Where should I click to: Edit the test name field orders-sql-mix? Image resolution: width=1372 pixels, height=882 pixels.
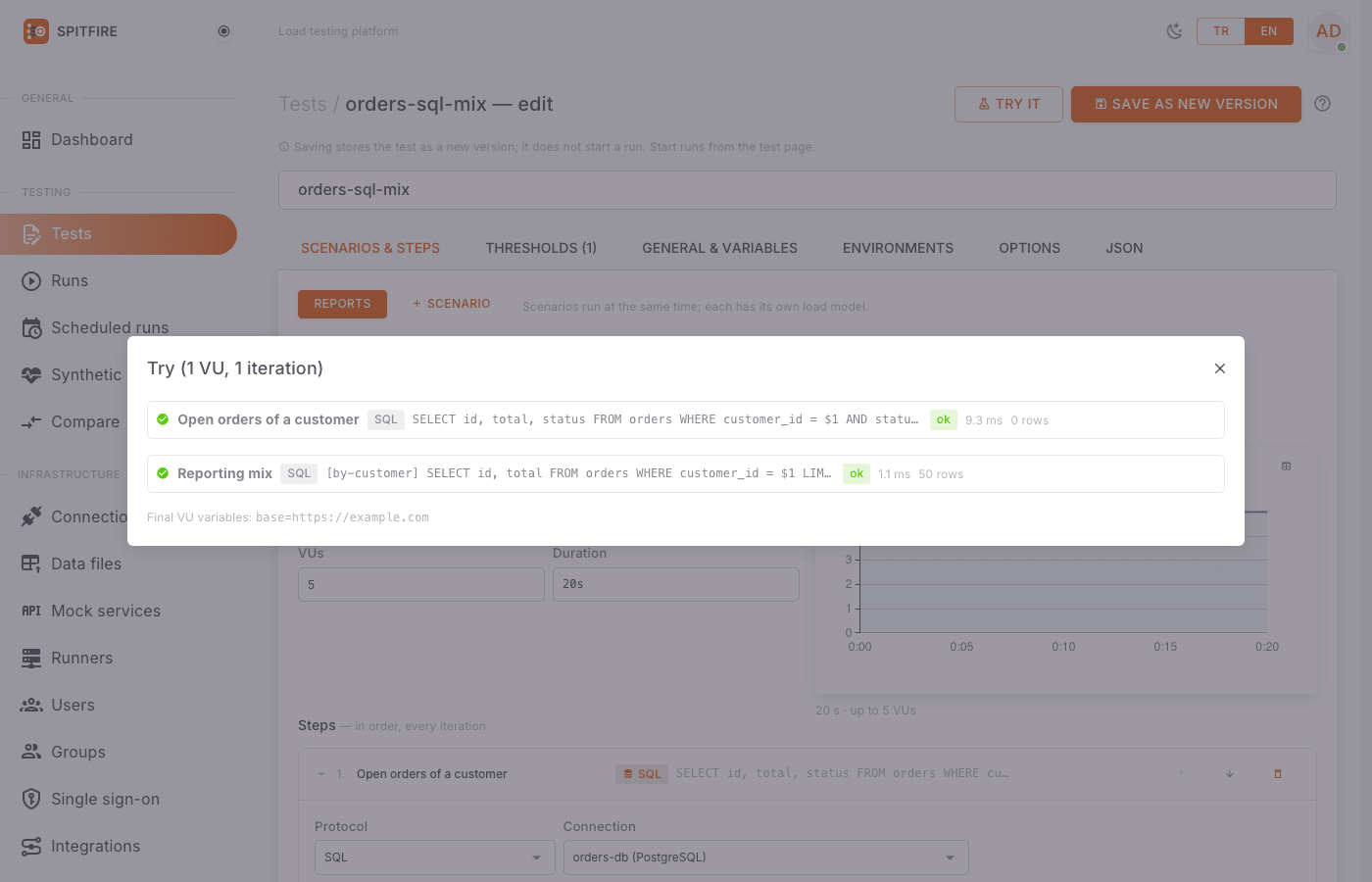pyautogui.click(x=808, y=190)
